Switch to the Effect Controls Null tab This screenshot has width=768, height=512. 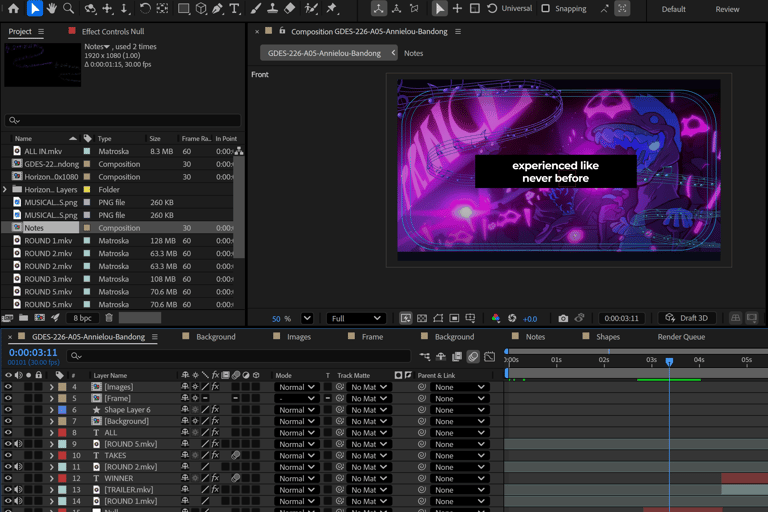[x=113, y=31]
